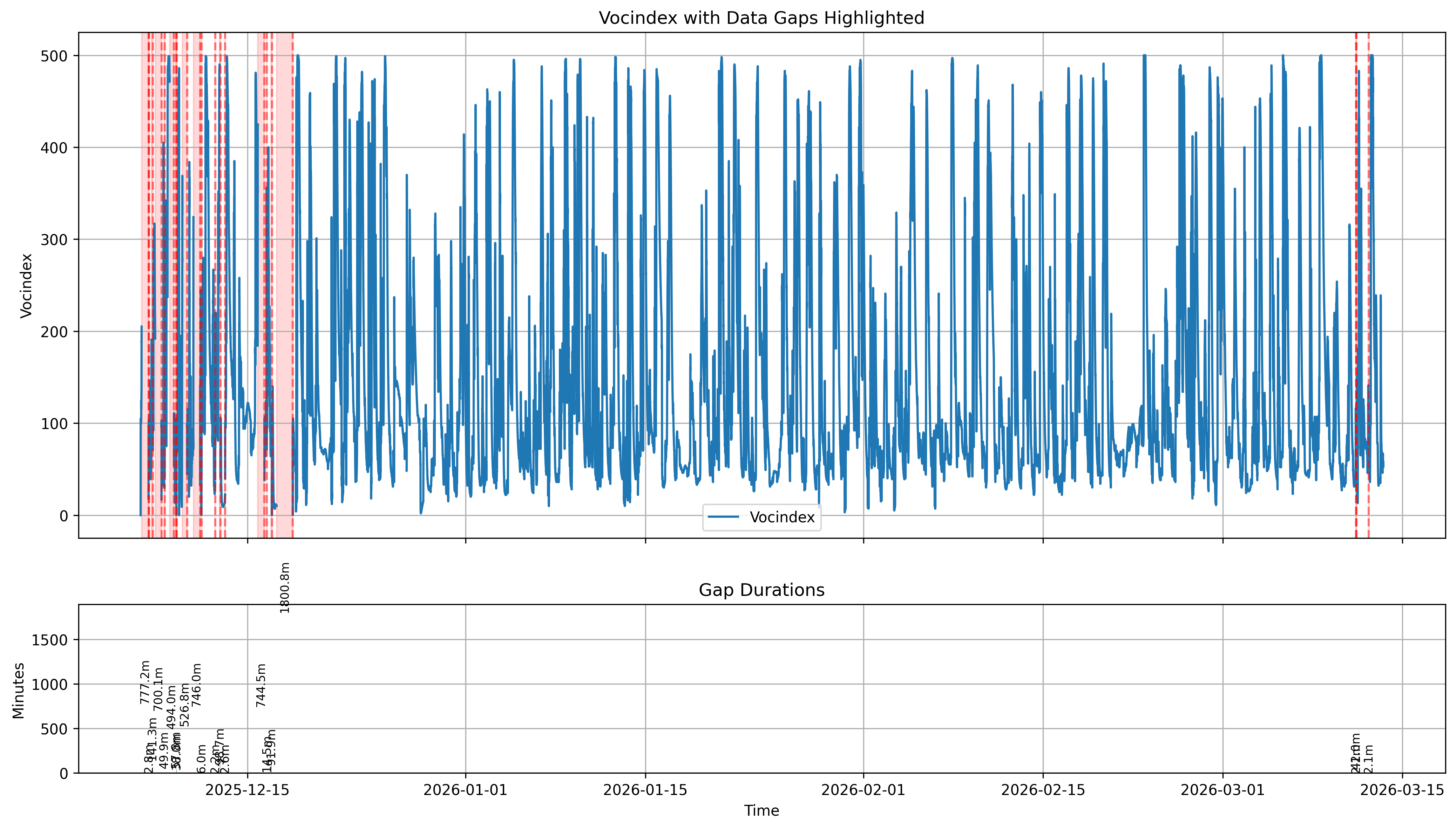The image size is (1456, 829).
Task: Select the Minutes y-axis label
Action: [x=19, y=690]
